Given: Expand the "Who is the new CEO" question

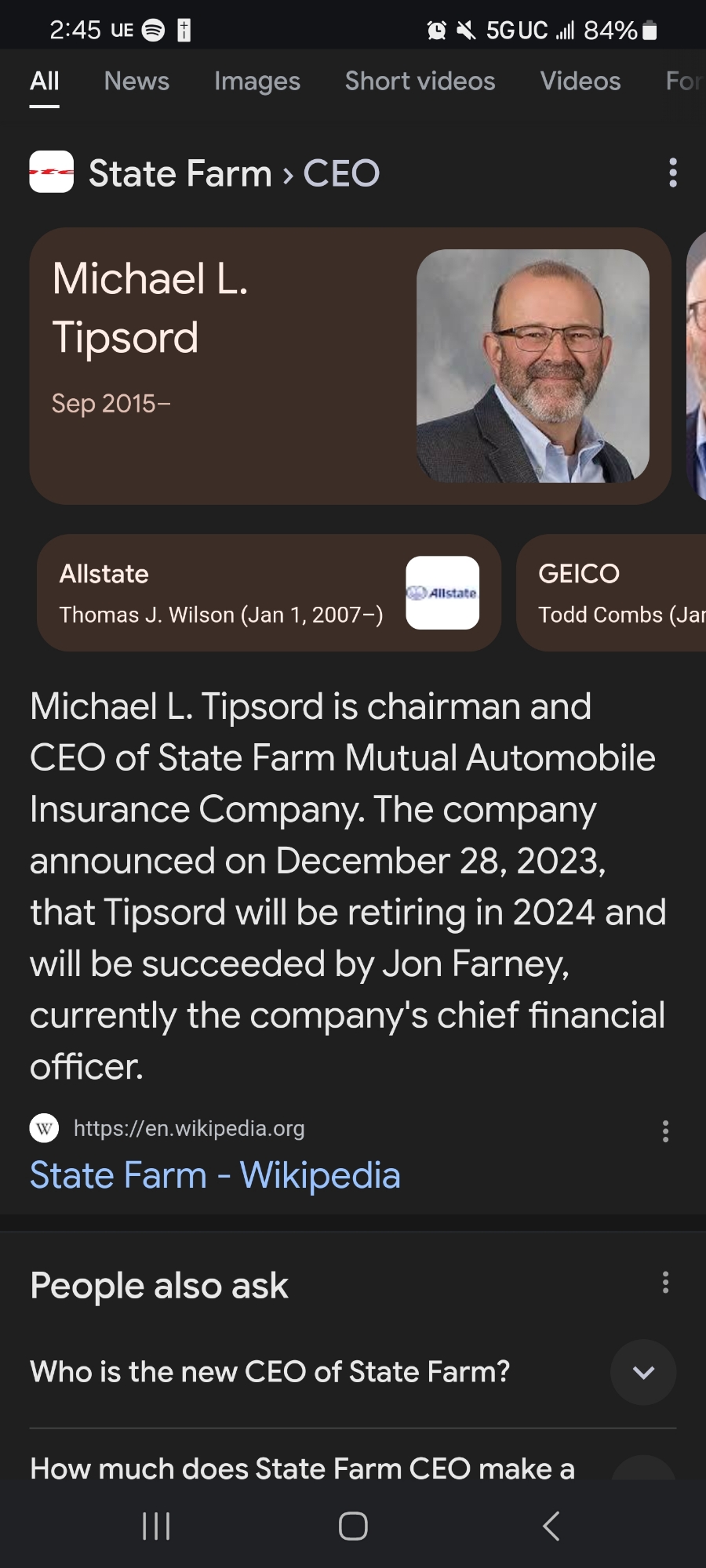Looking at the screenshot, I should pos(642,1372).
